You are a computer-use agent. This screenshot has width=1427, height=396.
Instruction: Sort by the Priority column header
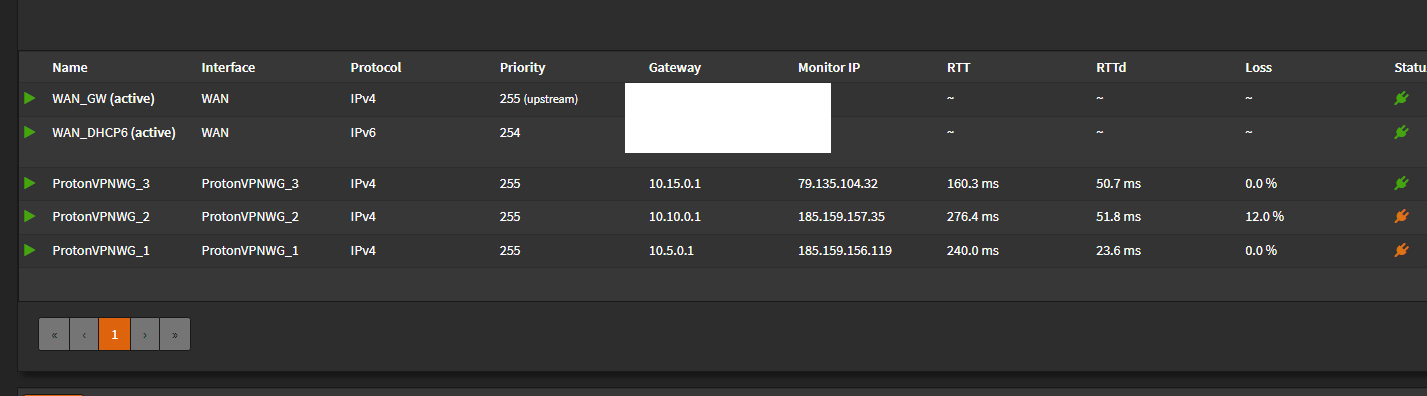coord(522,68)
